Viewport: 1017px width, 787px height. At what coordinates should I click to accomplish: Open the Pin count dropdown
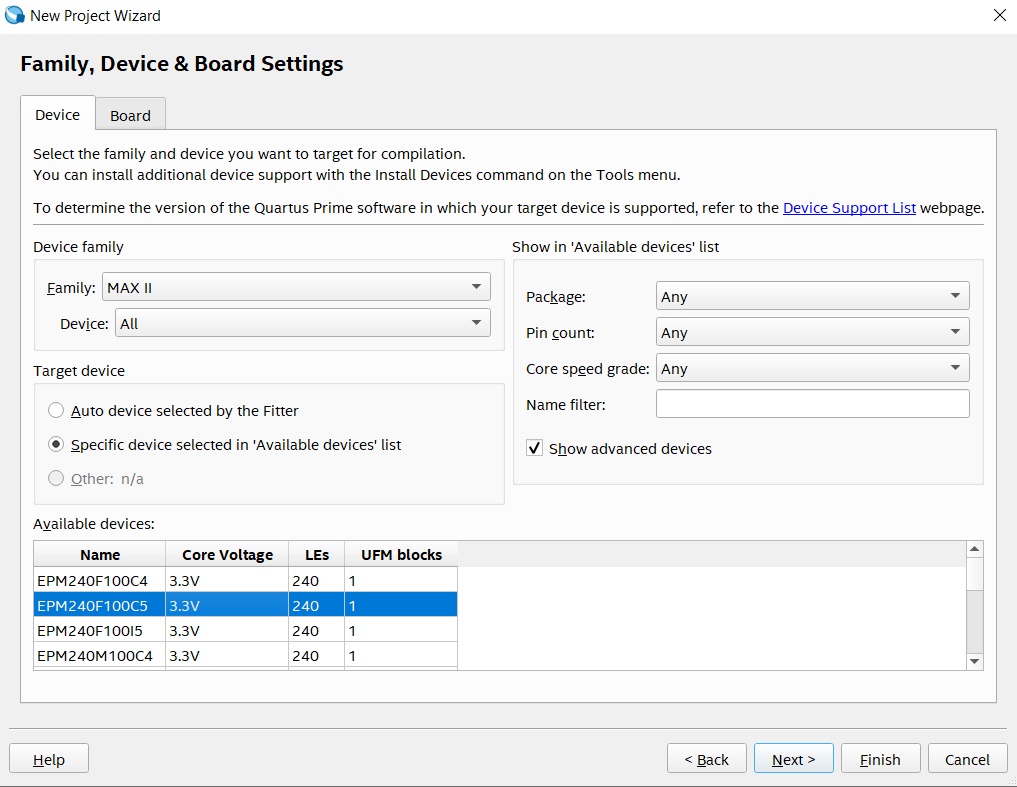point(812,332)
